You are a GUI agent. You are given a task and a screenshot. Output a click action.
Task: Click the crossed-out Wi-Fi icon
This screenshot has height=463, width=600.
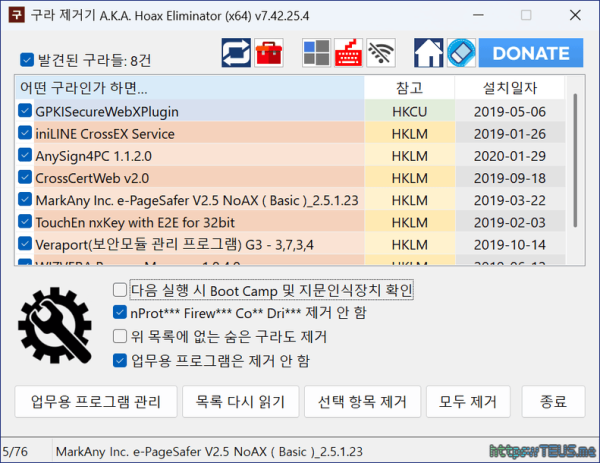coord(380,52)
